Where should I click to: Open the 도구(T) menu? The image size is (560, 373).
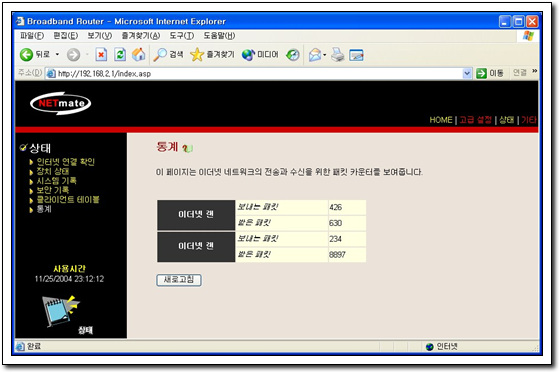(x=181, y=36)
